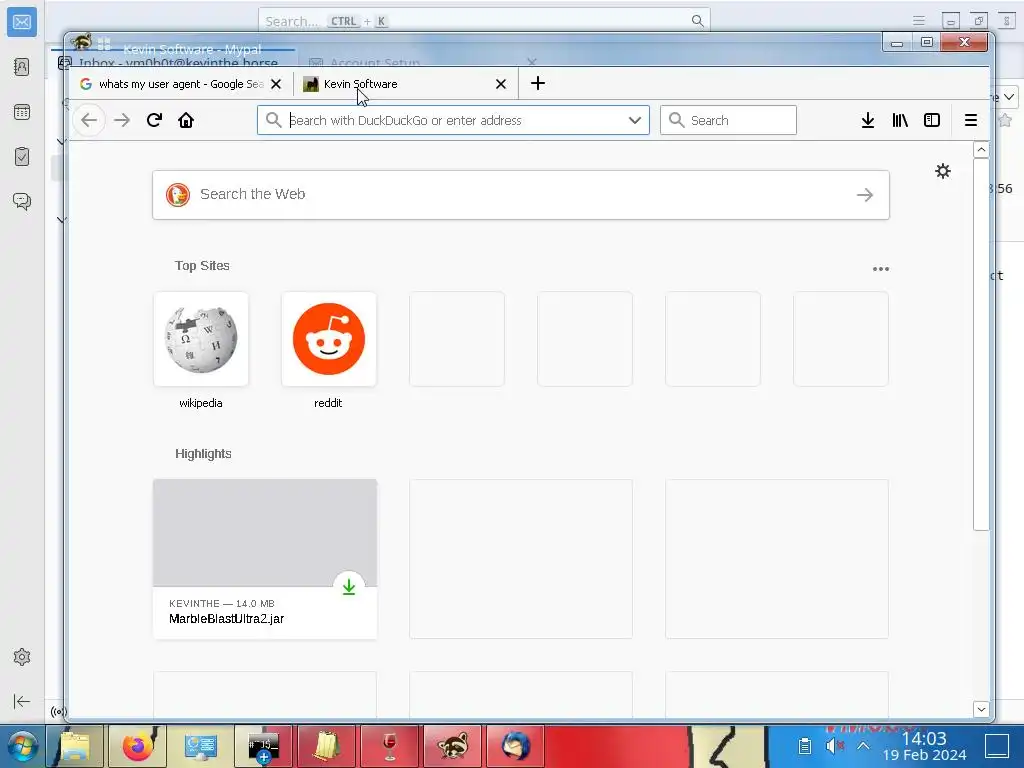Open a new tab with the plus button
1024x768 pixels.
[537, 84]
